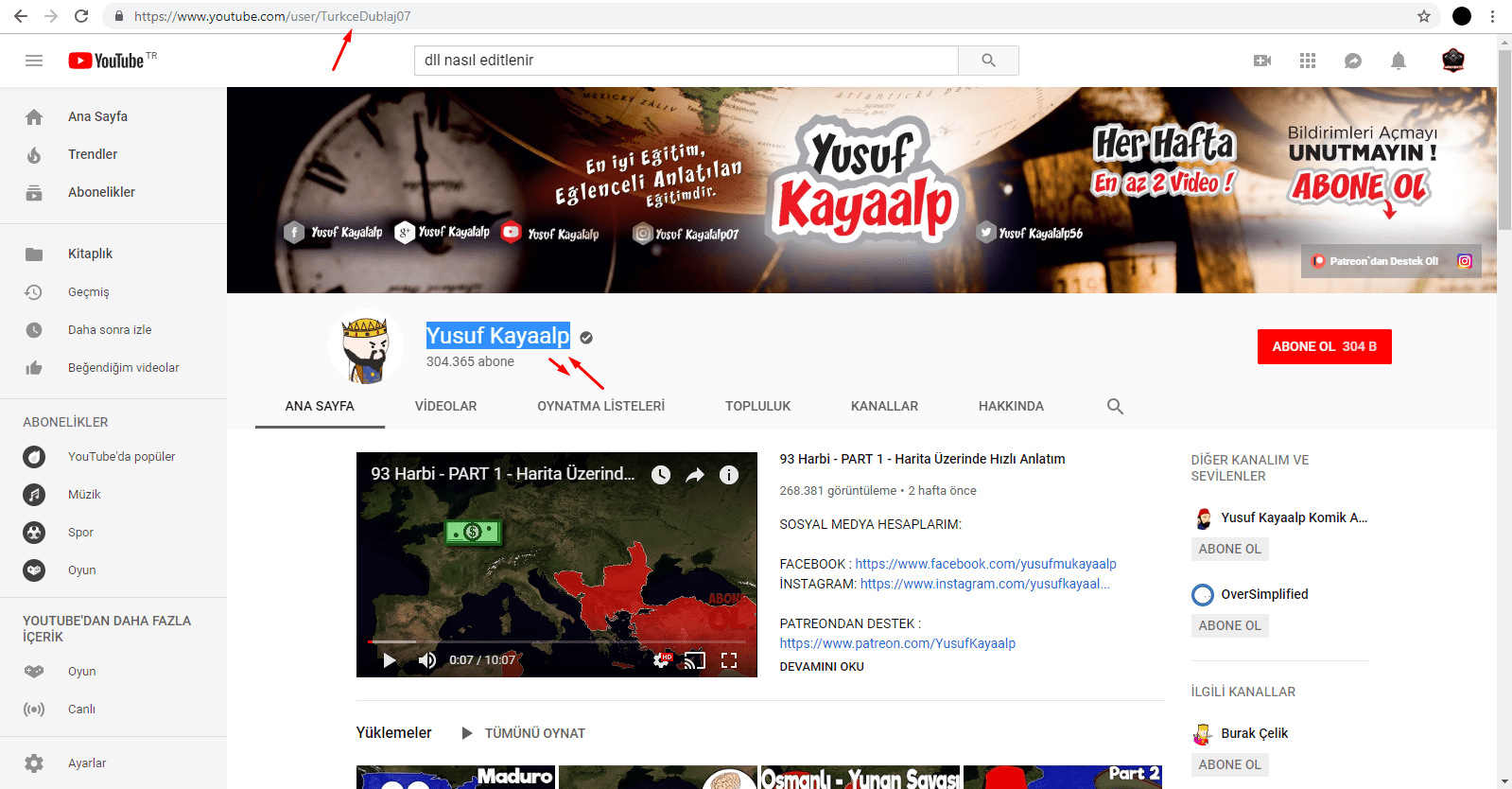Click the verified badge next to Yusuf Kayaalp

(586, 338)
